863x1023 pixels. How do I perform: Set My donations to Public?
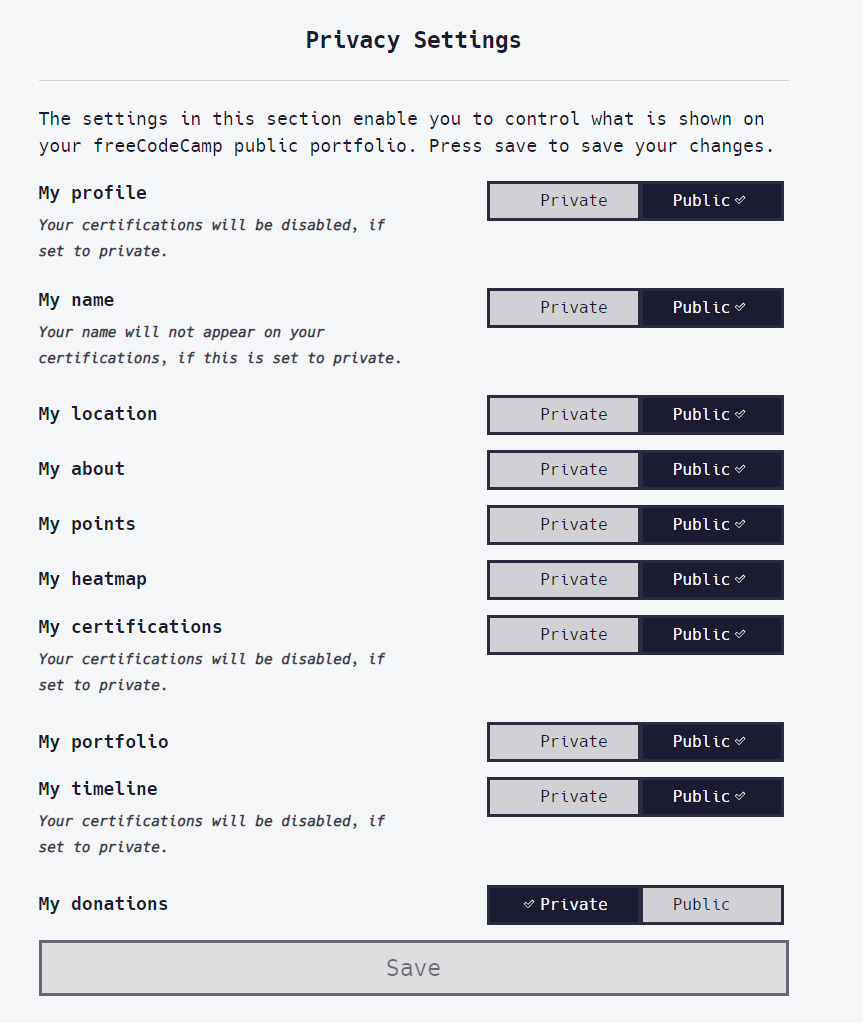point(712,904)
